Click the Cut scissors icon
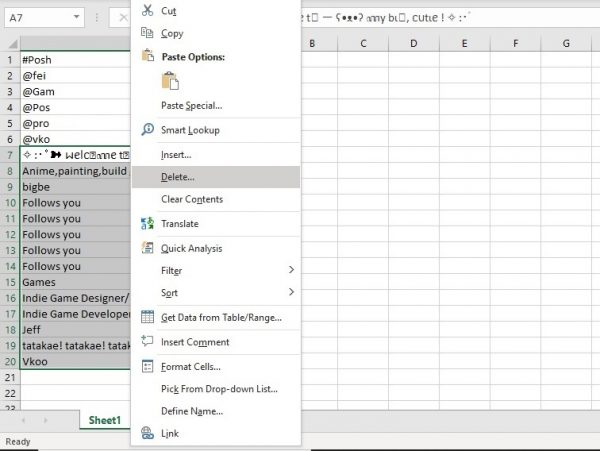 [148, 10]
